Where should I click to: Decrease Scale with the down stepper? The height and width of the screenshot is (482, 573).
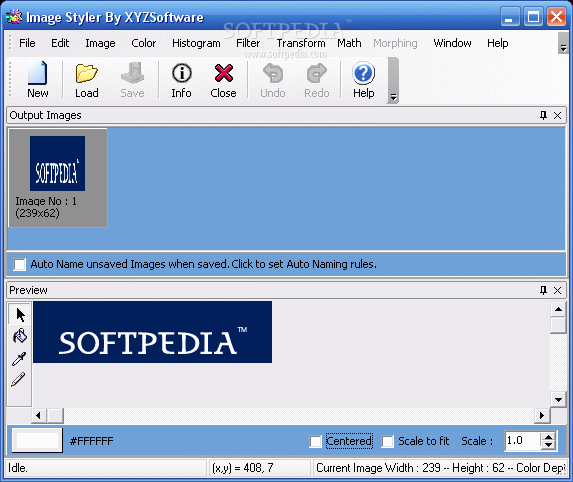(x=548, y=445)
